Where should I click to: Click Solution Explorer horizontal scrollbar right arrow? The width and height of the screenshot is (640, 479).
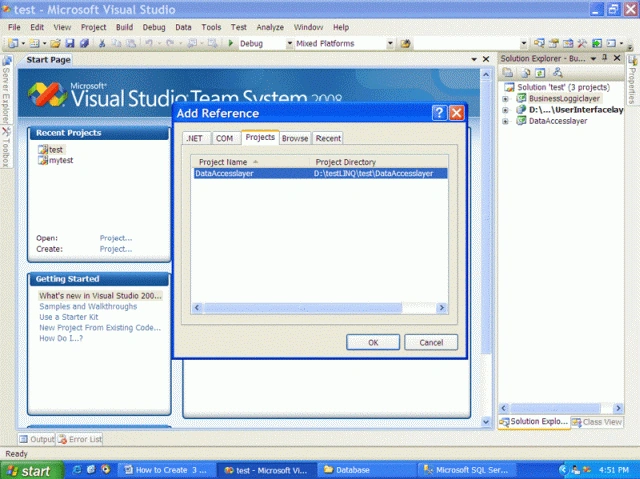618,408
